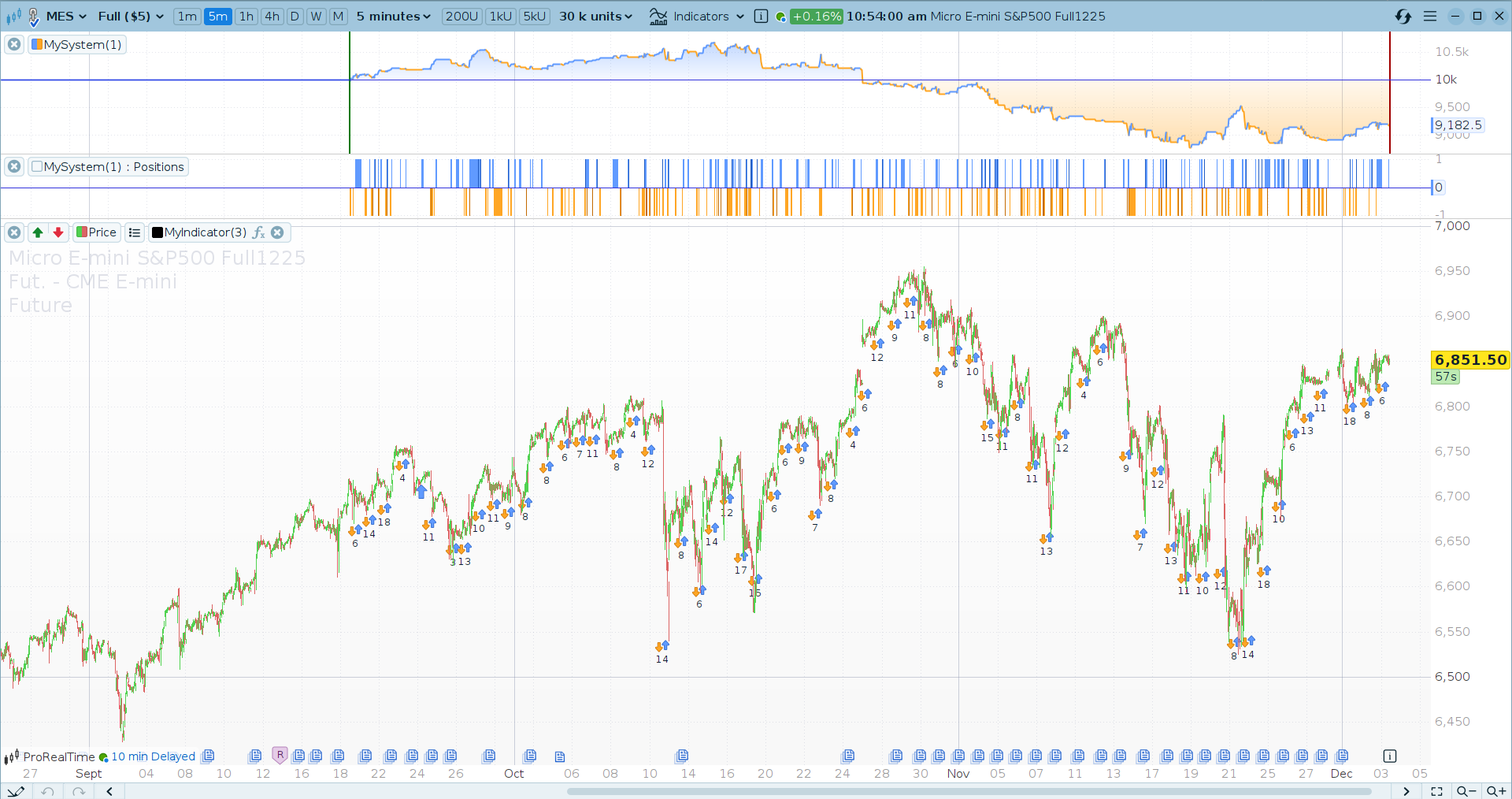Open the MES instrument dropdown
1512x799 pixels.
(x=66, y=17)
